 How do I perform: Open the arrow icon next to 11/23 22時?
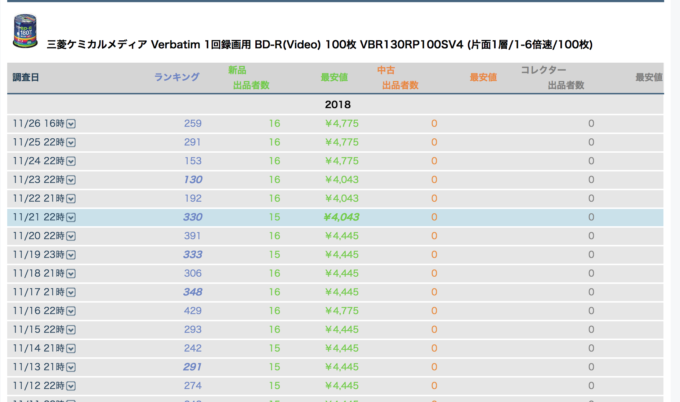point(71,180)
